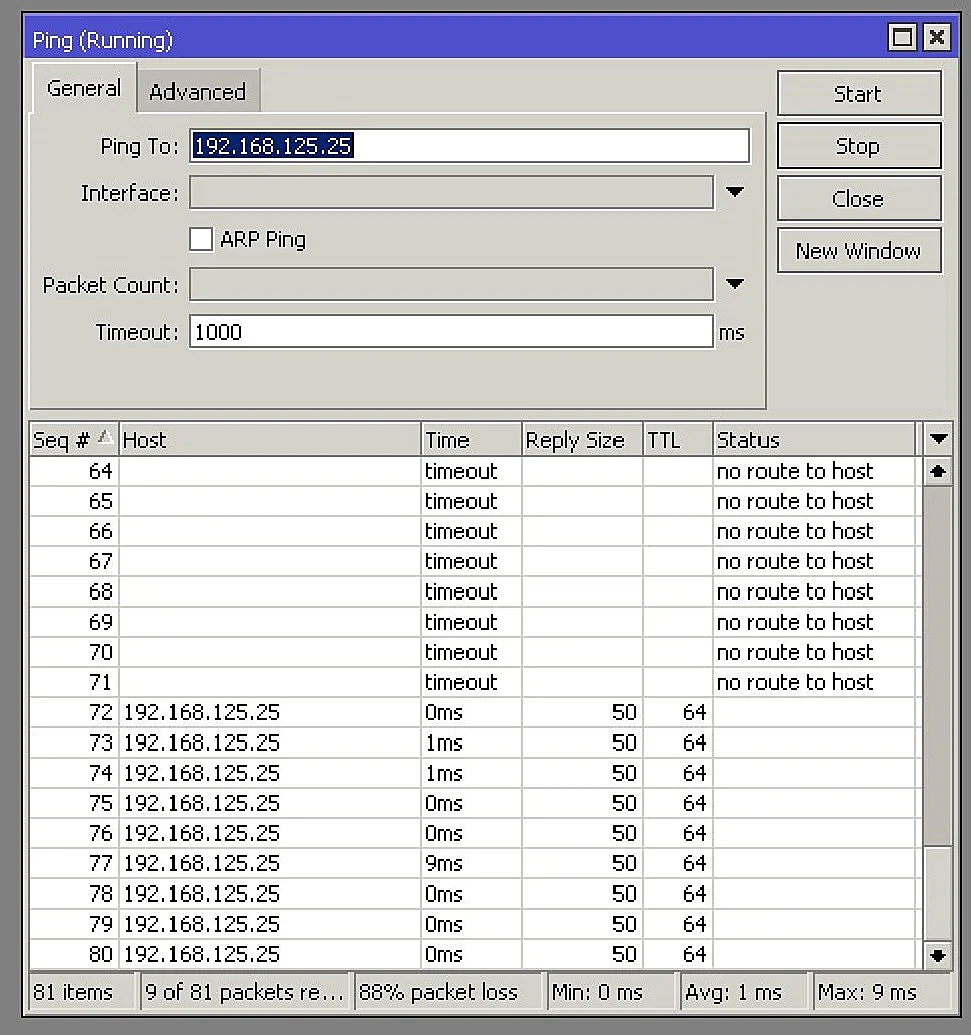971x1035 pixels.
Task: Switch to the Advanced tab
Action: click(197, 92)
